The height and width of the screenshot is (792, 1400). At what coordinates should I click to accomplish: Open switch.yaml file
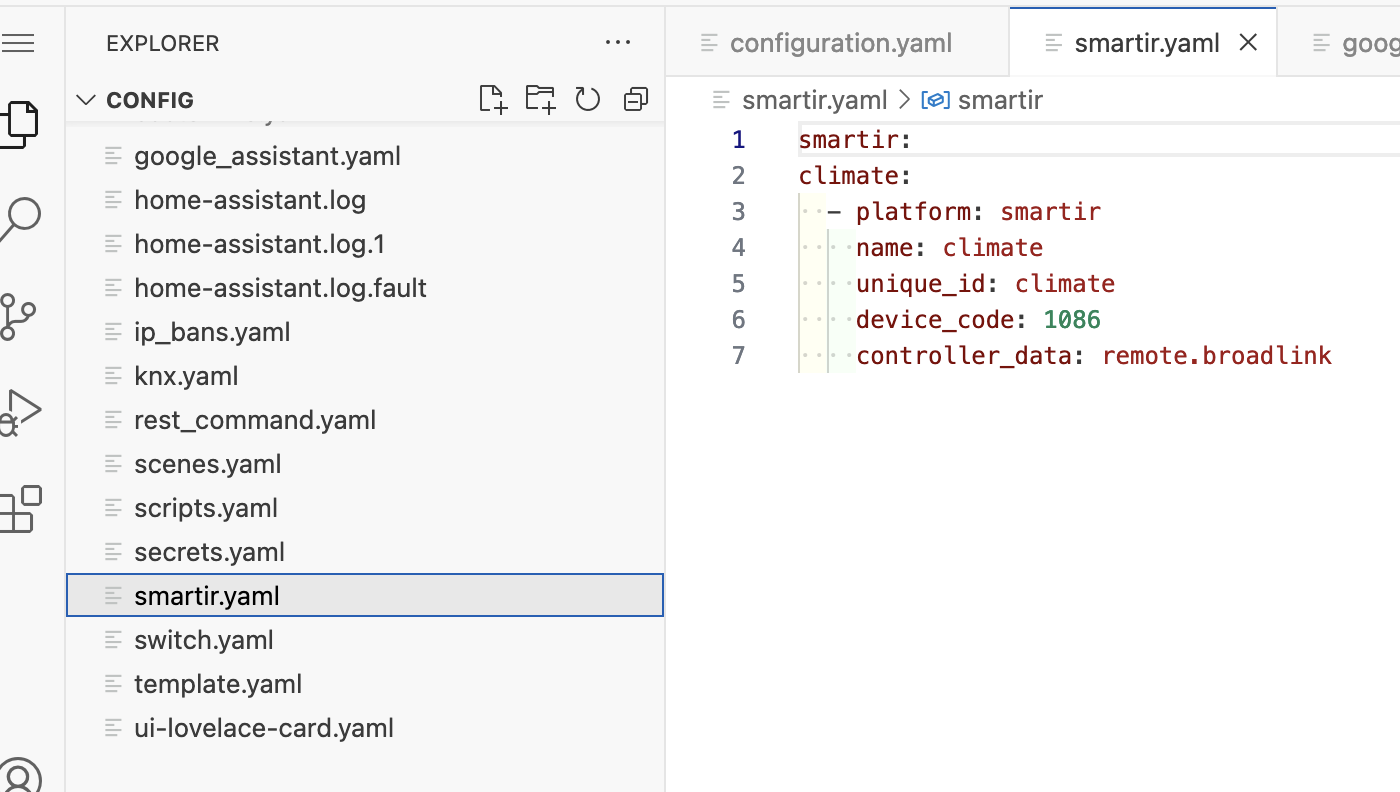pos(365,640)
